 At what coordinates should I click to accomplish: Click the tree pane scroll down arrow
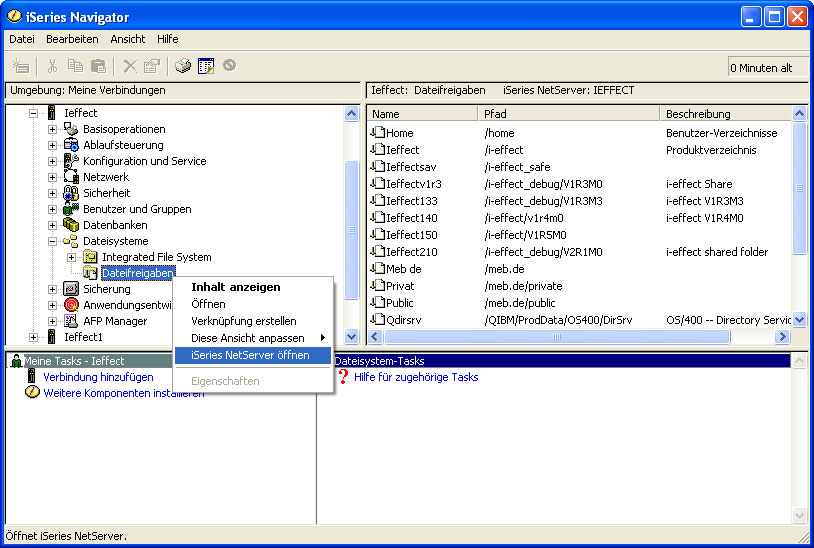tap(351, 338)
